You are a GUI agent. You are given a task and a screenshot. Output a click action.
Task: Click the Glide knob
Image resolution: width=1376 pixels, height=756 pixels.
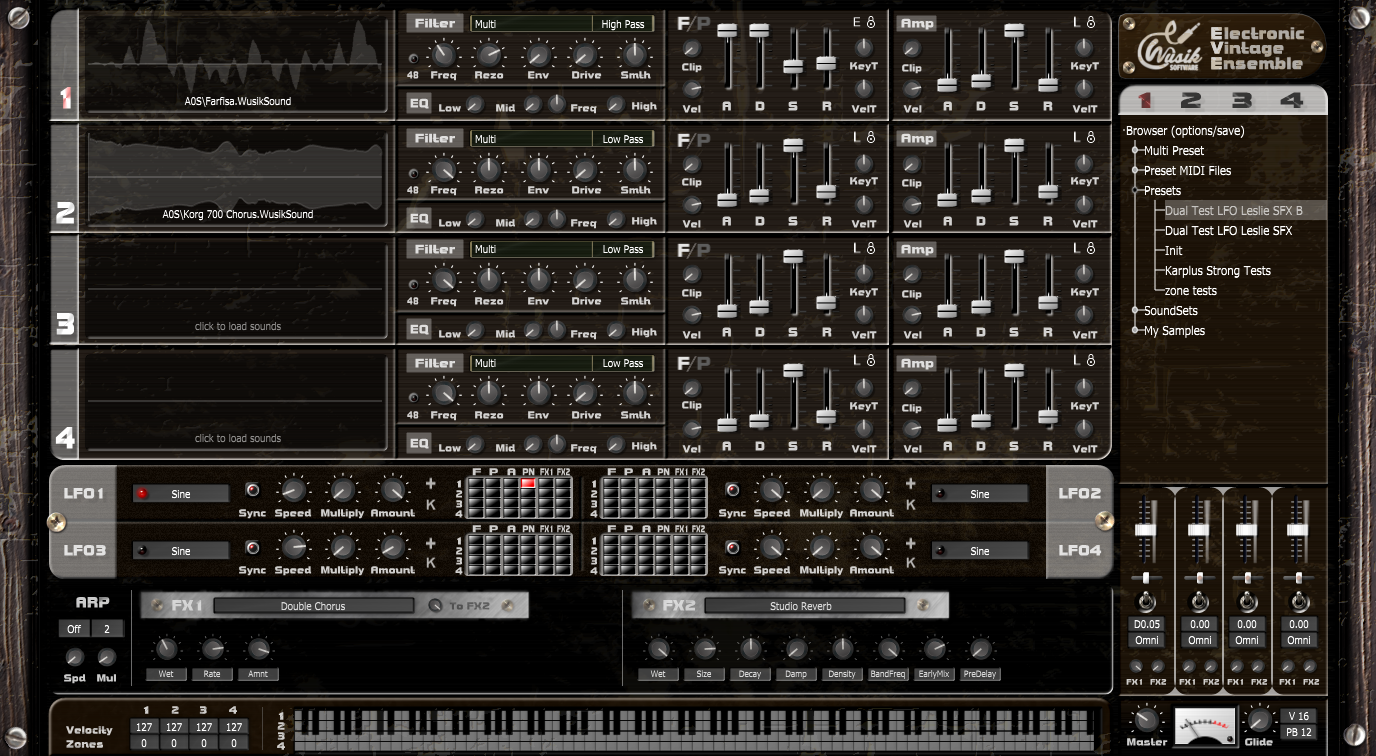[x=1258, y=720]
